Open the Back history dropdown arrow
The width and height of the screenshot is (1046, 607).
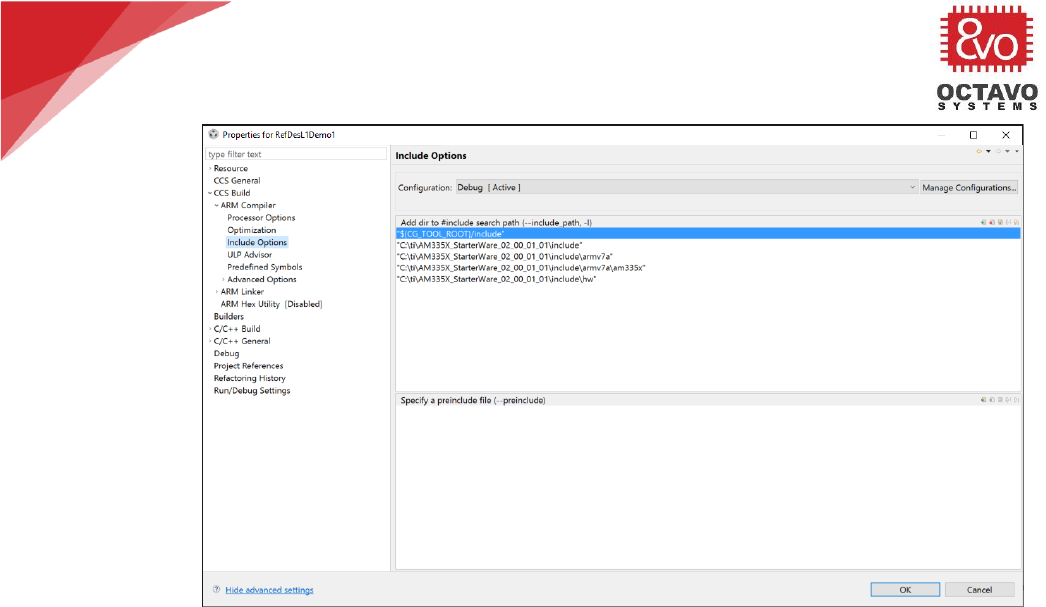tap(989, 151)
